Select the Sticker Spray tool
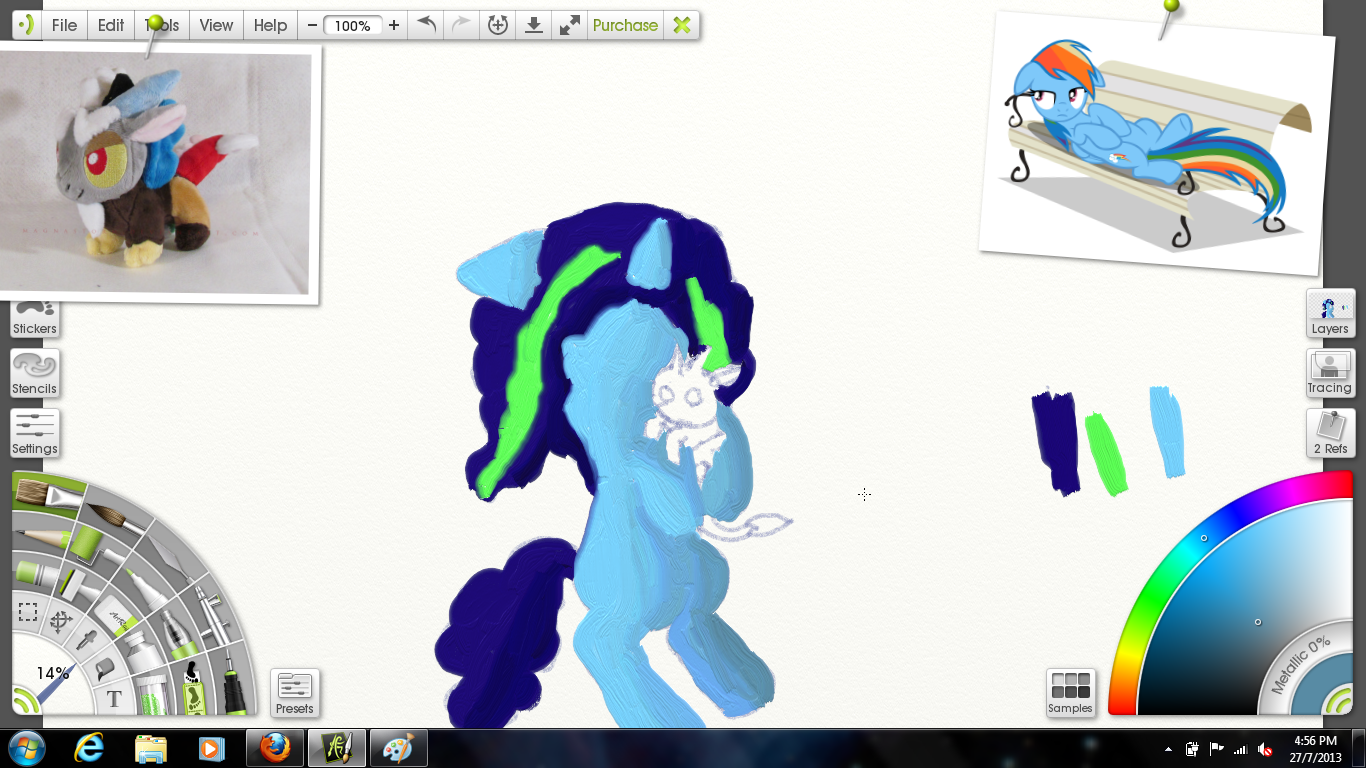 tap(193, 687)
